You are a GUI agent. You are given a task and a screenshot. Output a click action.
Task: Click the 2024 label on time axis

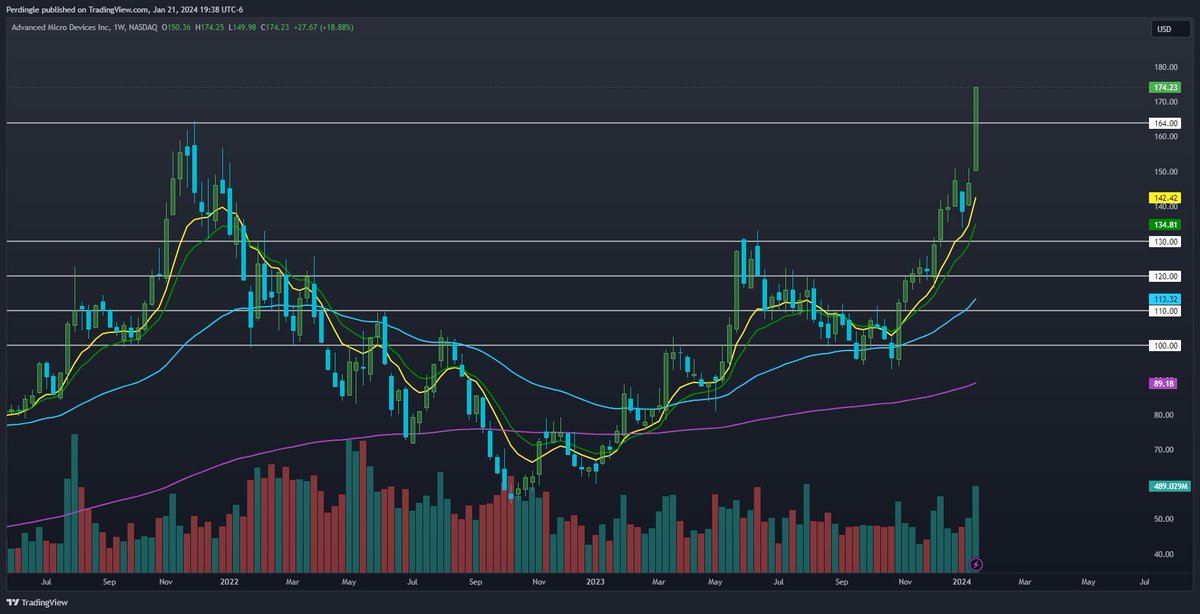pyautogui.click(x=962, y=580)
